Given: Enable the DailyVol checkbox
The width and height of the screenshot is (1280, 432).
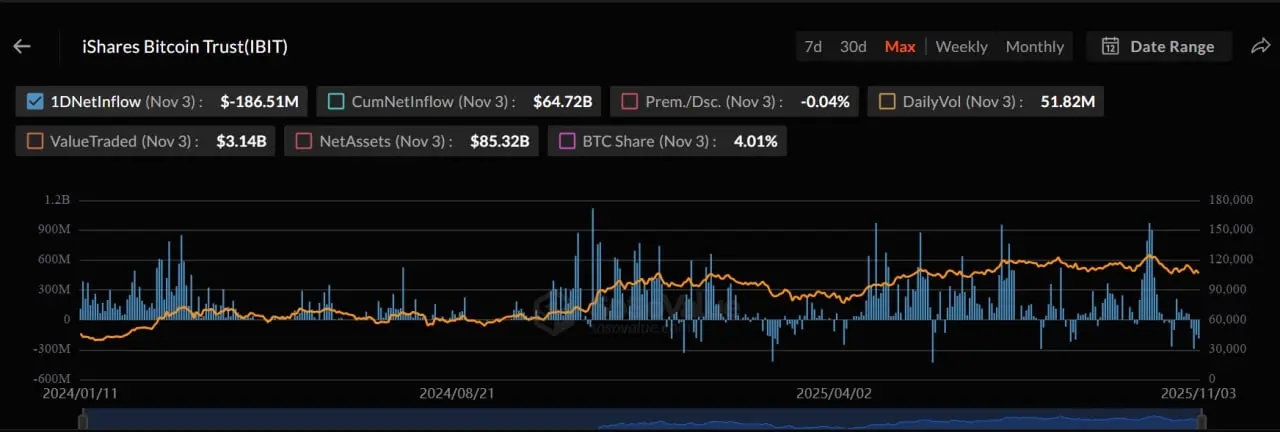Looking at the screenshot, I should click(x=887, y=101).
